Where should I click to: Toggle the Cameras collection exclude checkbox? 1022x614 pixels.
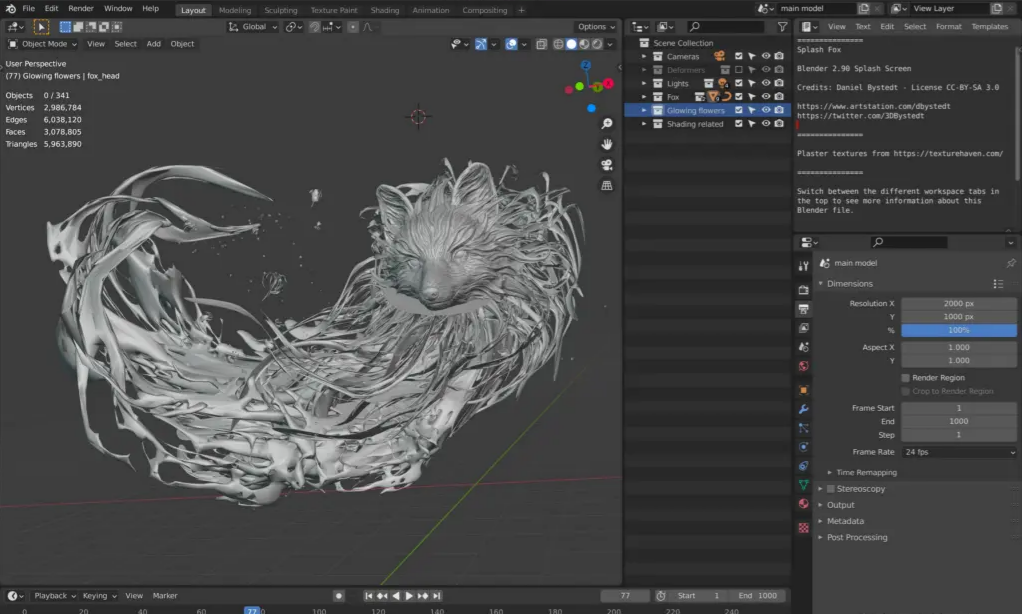[738, 56]
